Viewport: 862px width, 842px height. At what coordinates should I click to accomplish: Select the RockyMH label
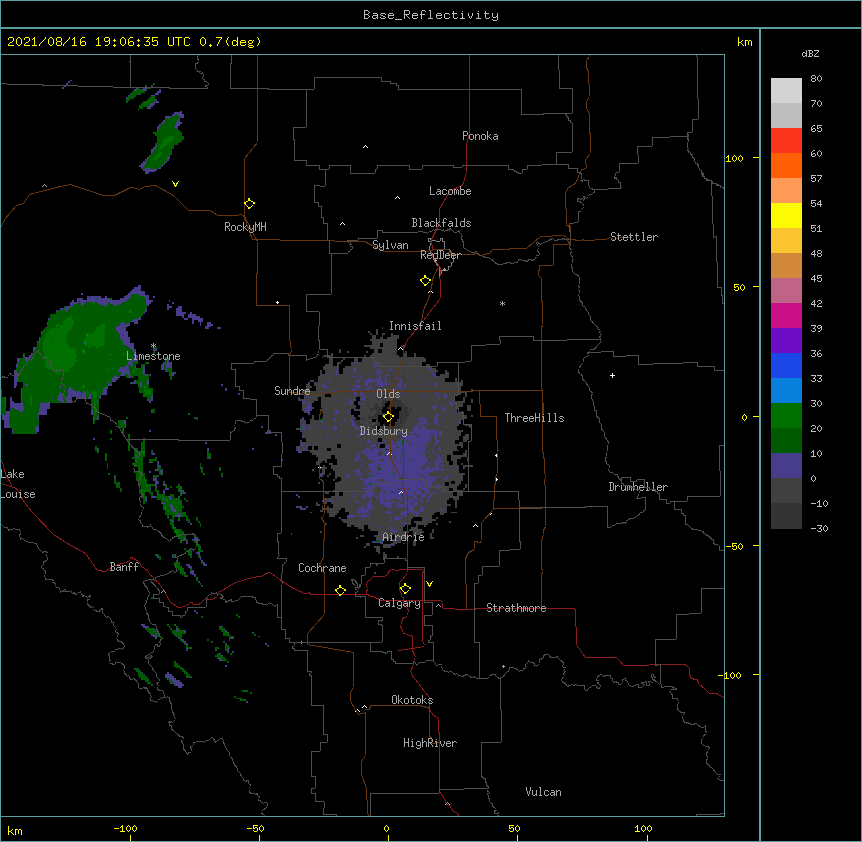coord(245,227)
